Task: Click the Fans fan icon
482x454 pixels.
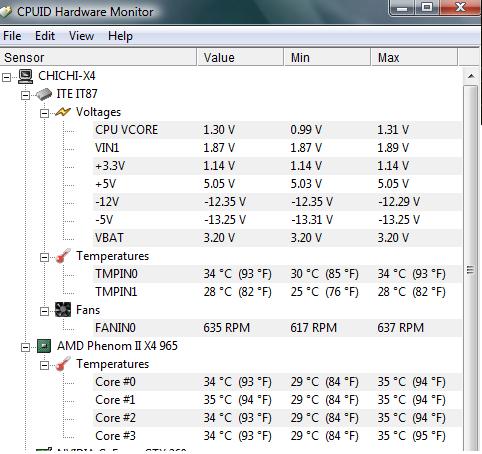Action: click(x=63, y=310)
